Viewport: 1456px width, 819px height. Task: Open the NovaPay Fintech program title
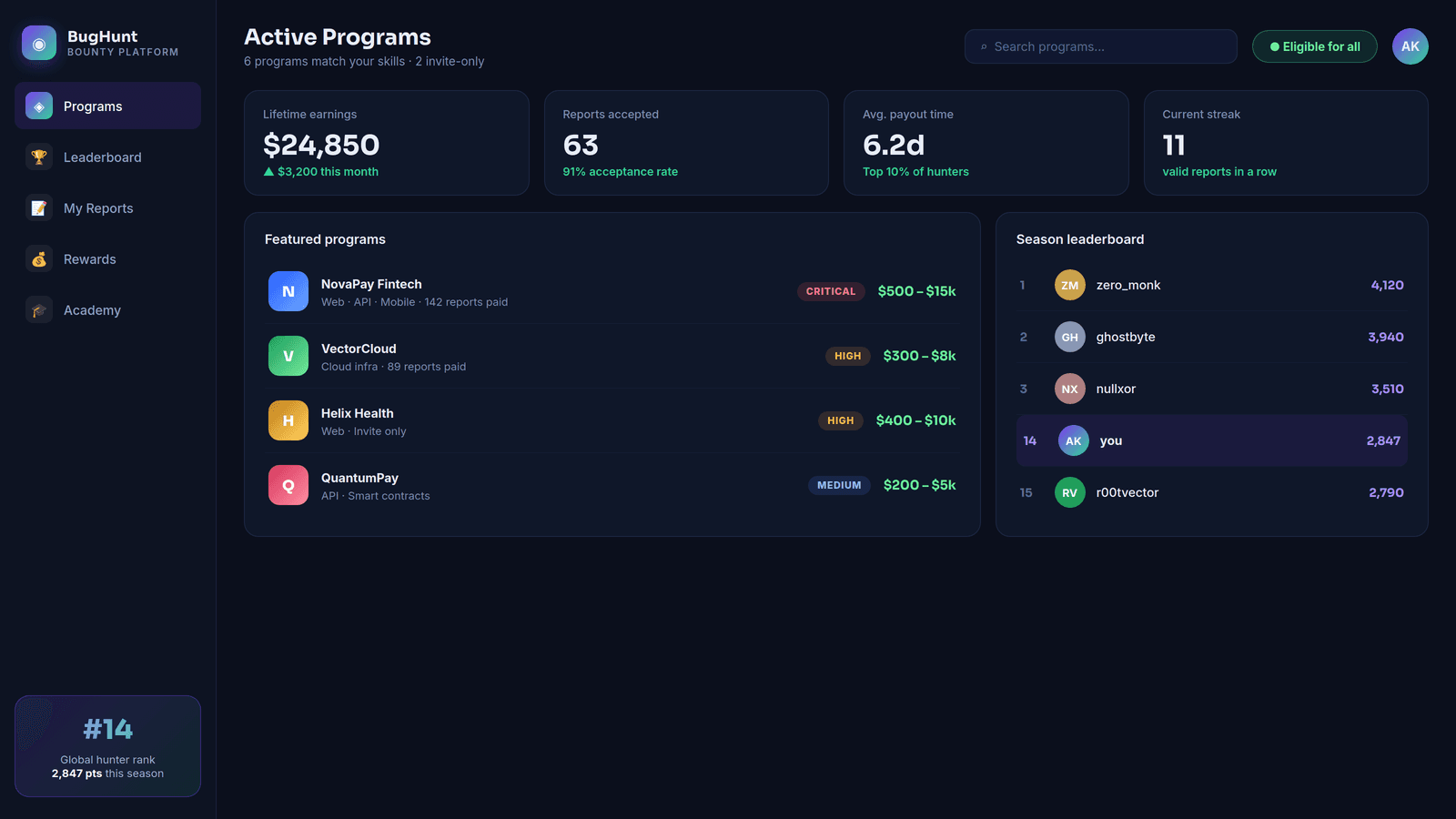tap(371, 284)
